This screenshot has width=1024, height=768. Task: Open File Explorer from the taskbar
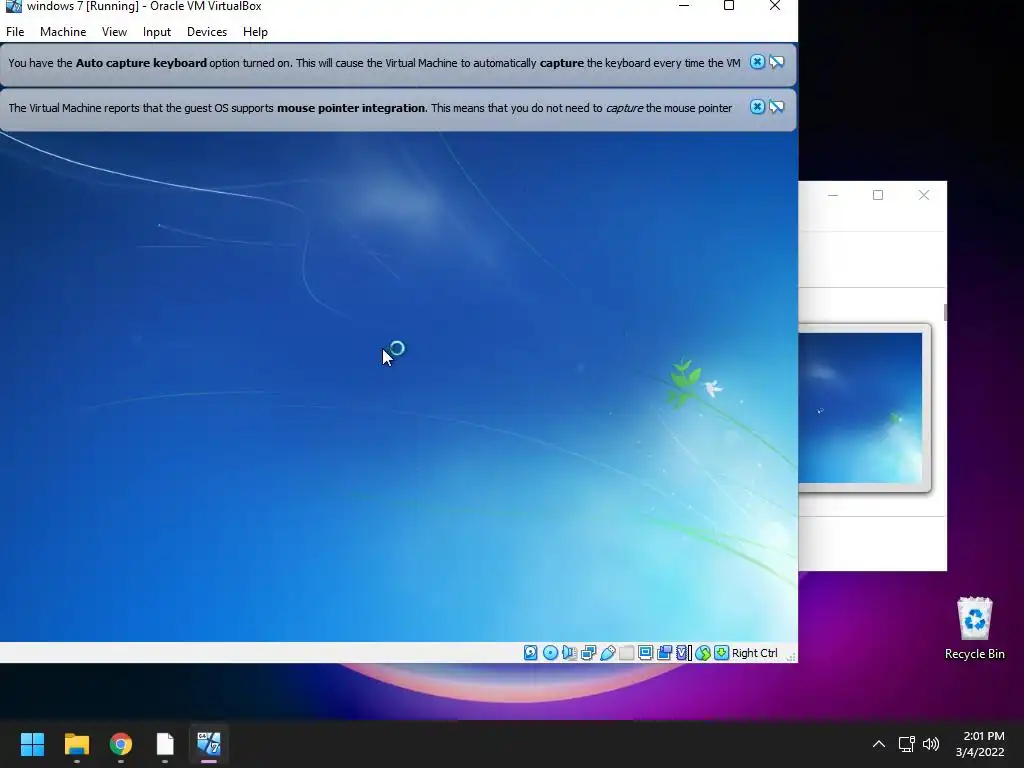76,744
